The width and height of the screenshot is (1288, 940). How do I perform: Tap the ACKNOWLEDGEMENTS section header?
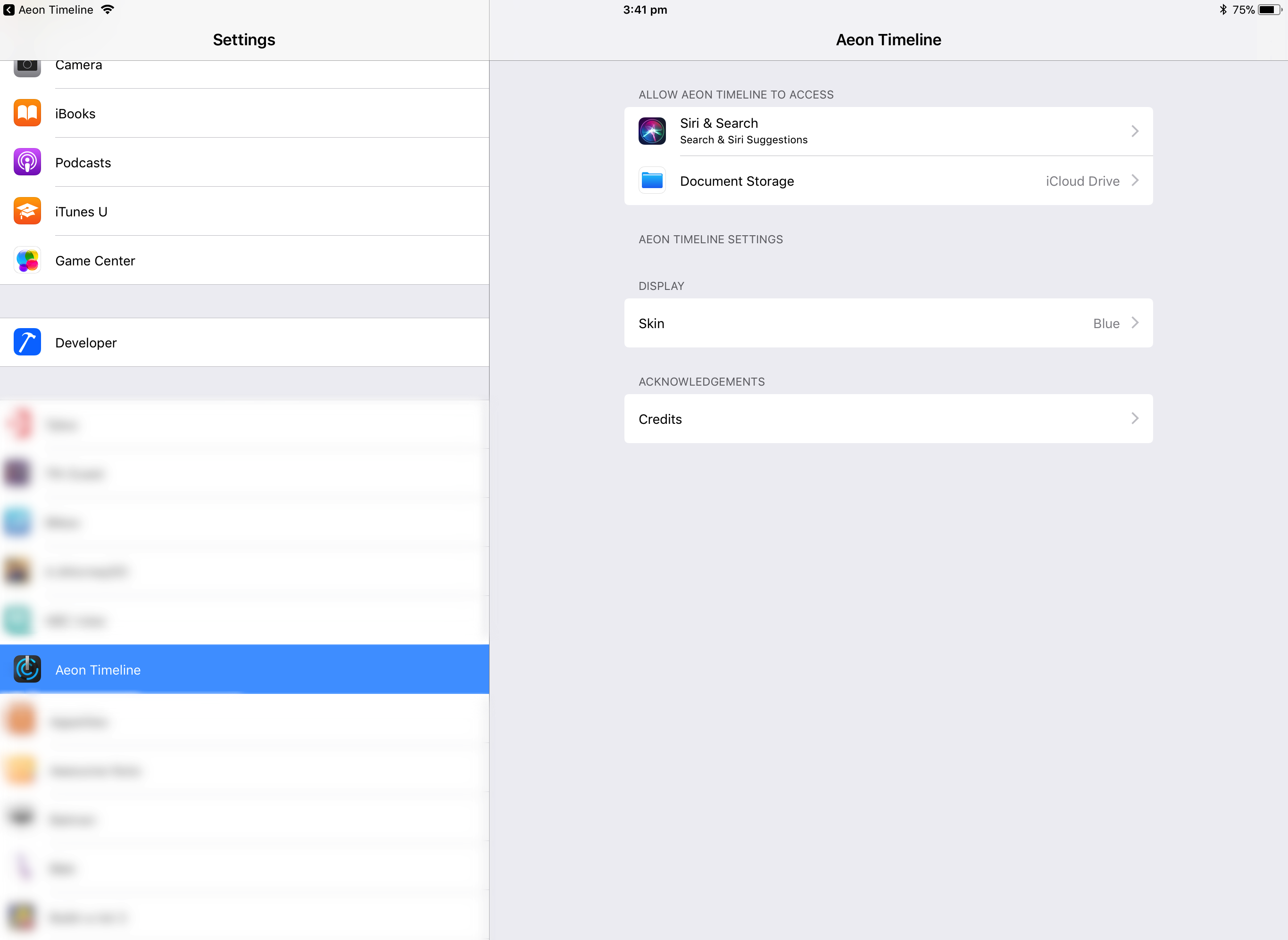click(701, 381)
